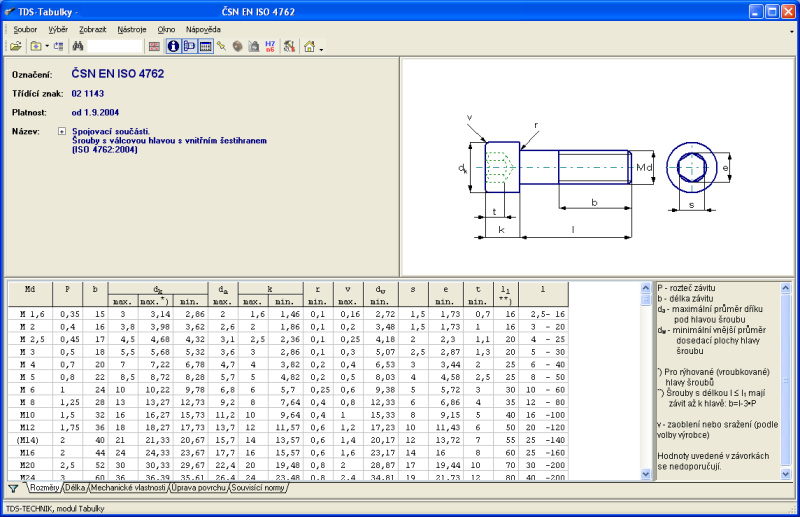The width and height of the screenshot is (800, 517).
Task: Open dropdown arrow beside favorites folder icon
Action: click(x=47, y=46)
